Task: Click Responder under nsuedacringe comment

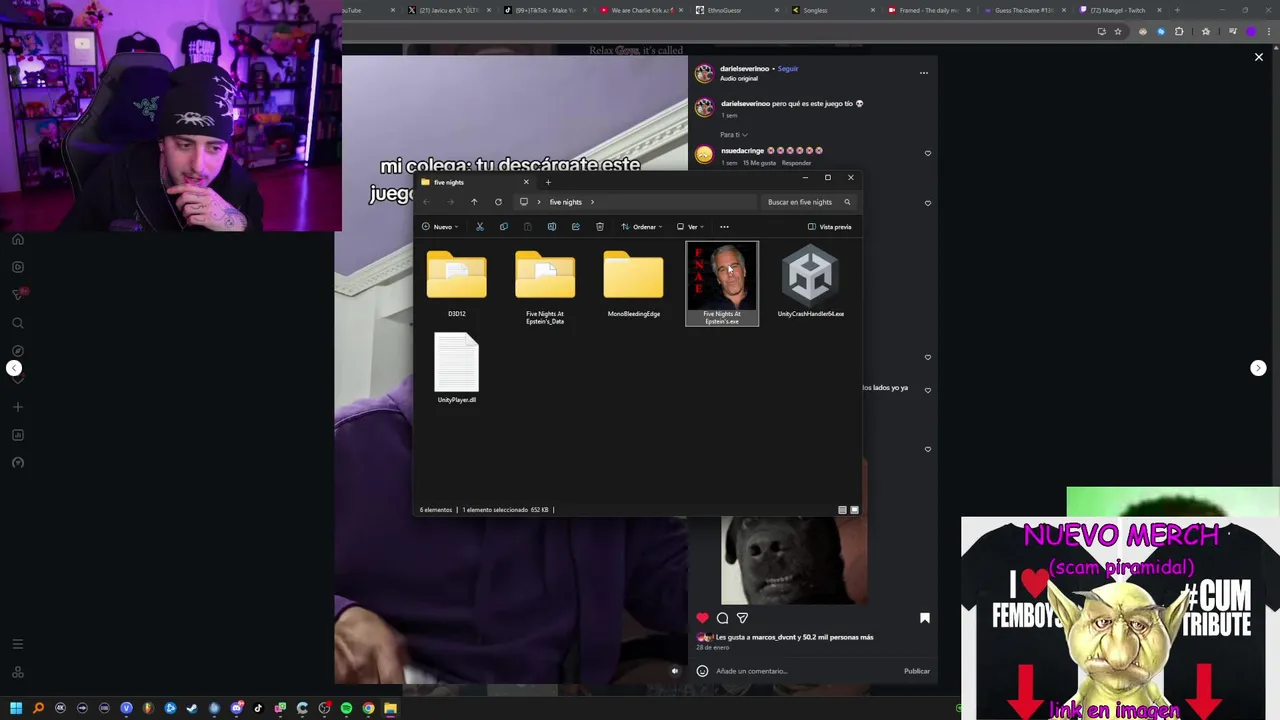Action: (x=797, y=163)
